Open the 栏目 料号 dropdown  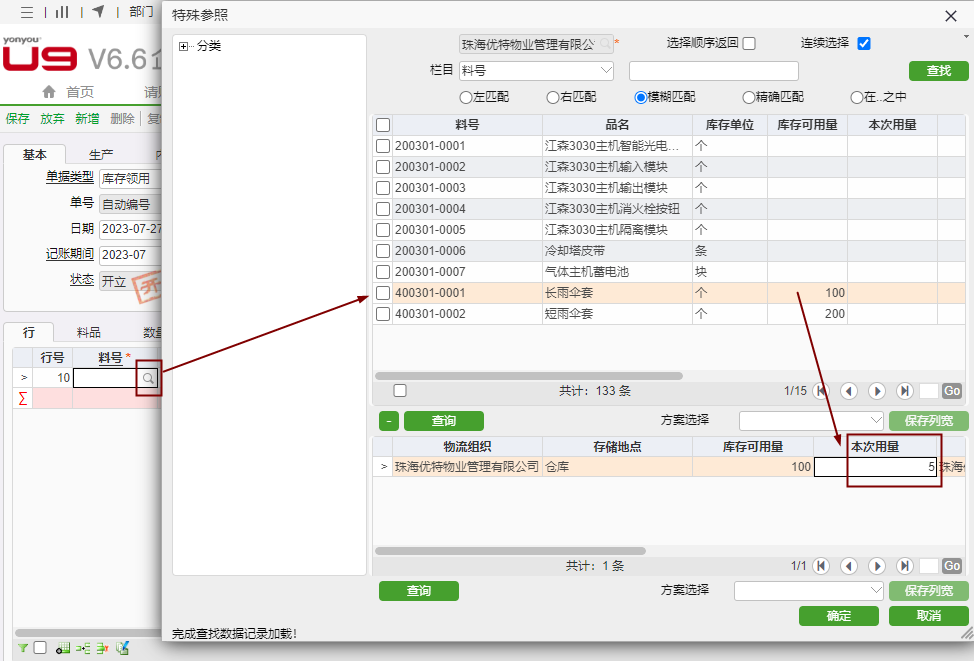click(606, 71)
